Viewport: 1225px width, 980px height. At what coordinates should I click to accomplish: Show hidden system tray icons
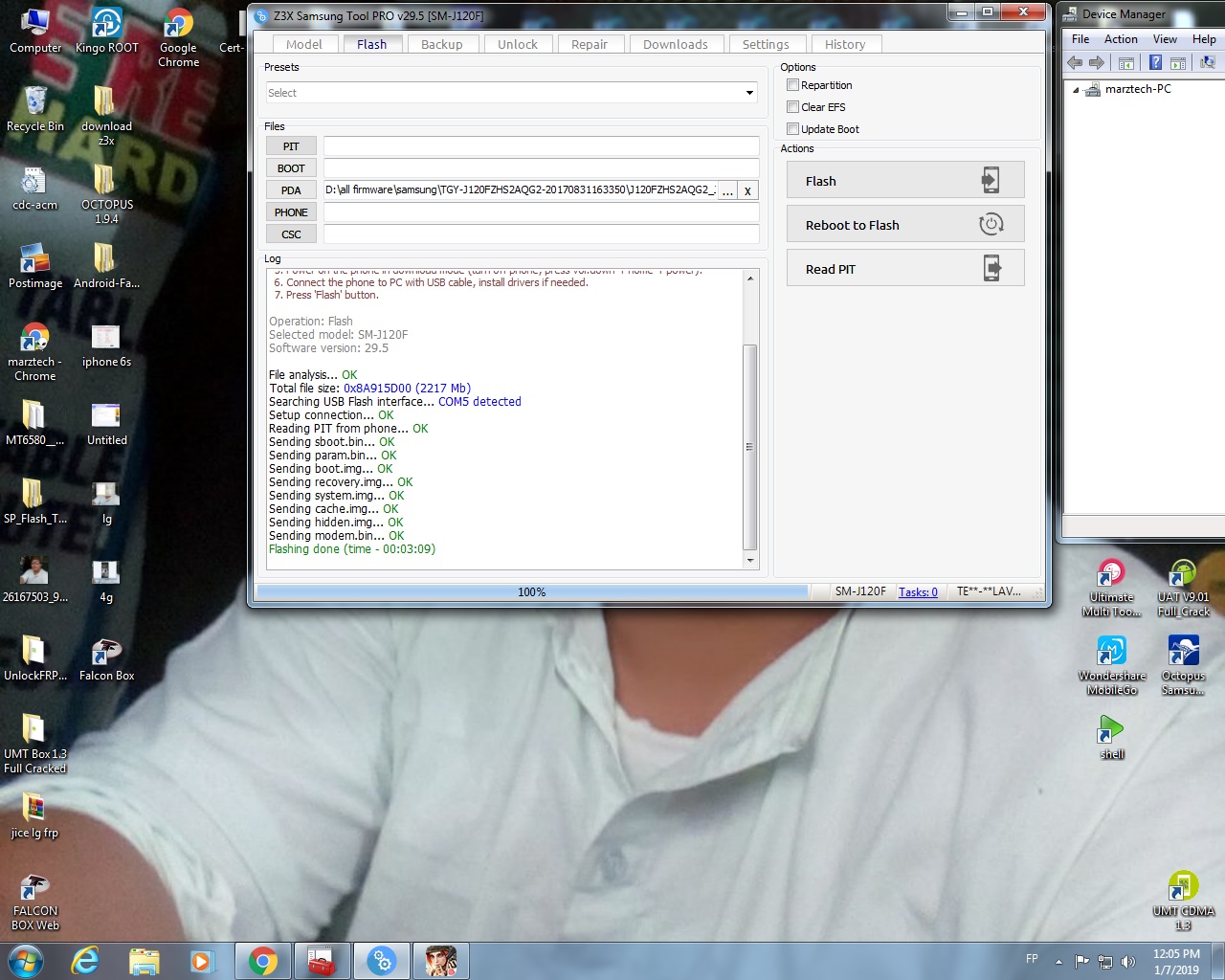[x=1058, y=962]
